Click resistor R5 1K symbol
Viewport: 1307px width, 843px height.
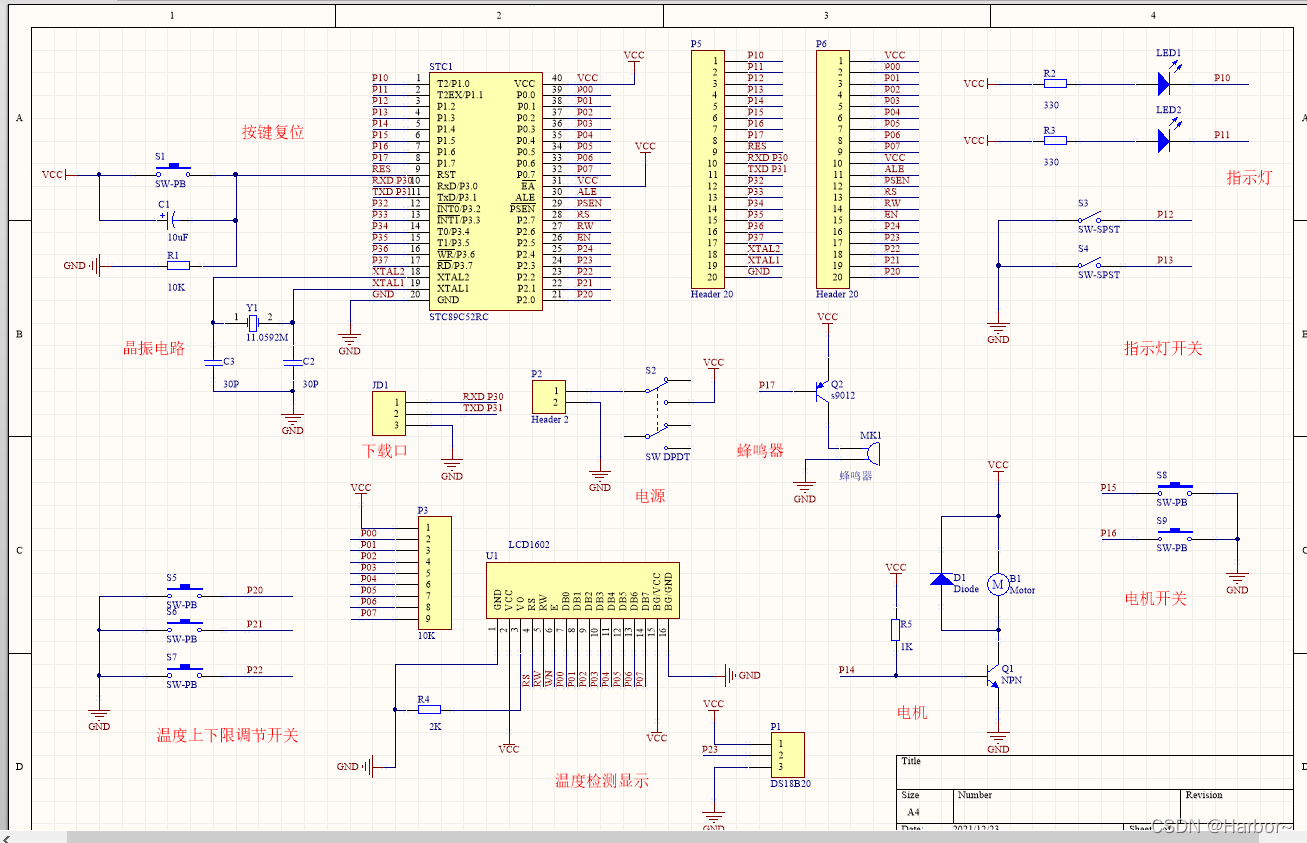[895, 629]
